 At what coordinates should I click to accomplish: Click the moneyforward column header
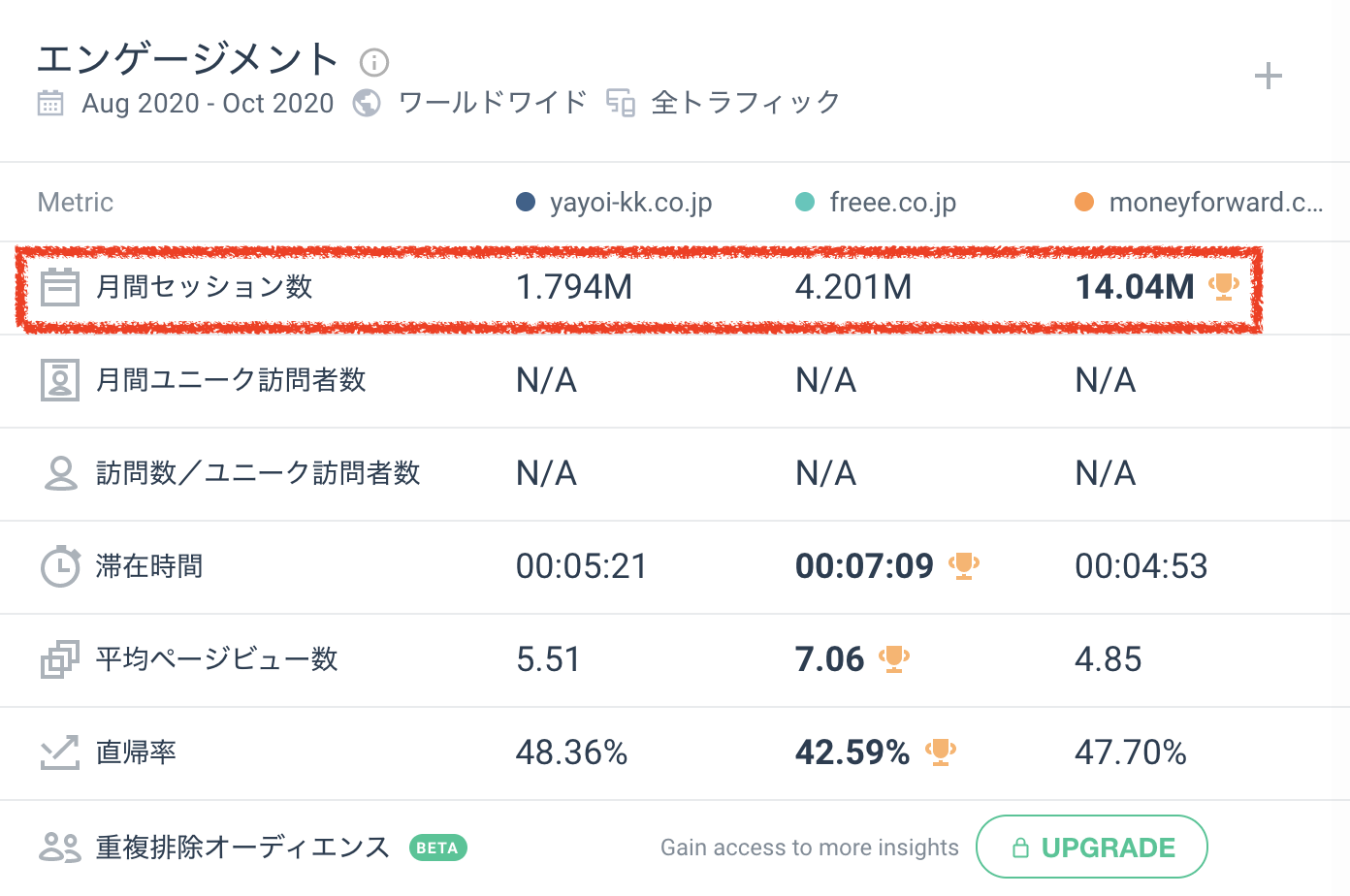click(1214, 202)
